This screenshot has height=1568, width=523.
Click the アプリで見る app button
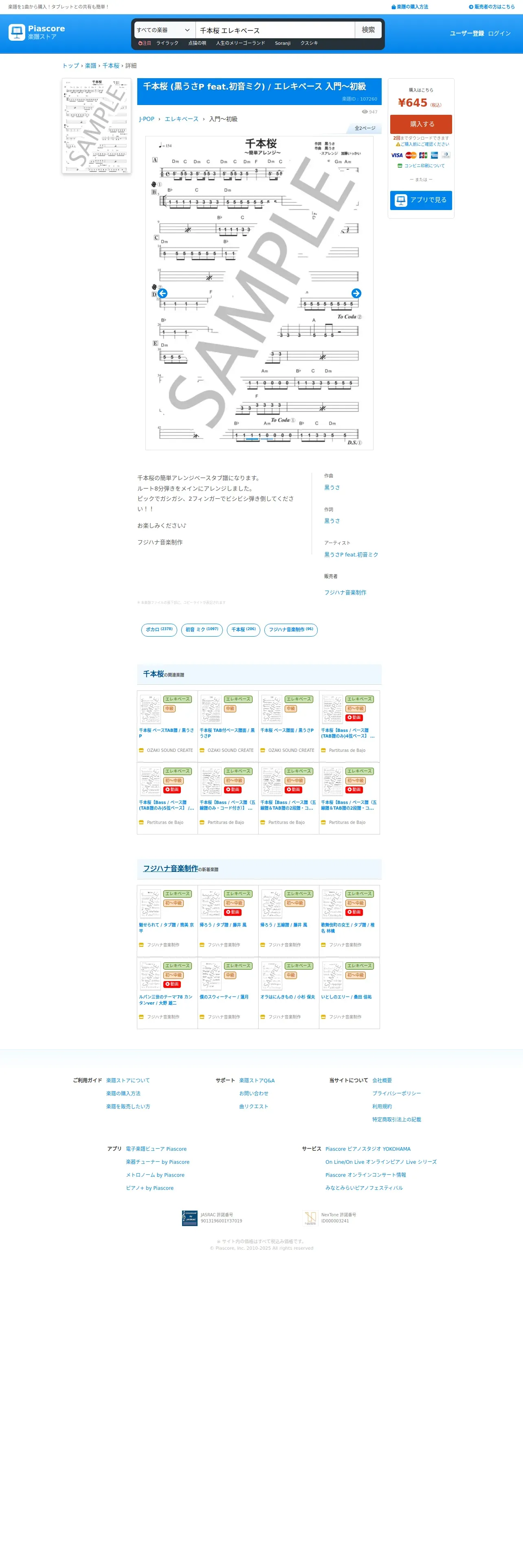pos(421,200)
